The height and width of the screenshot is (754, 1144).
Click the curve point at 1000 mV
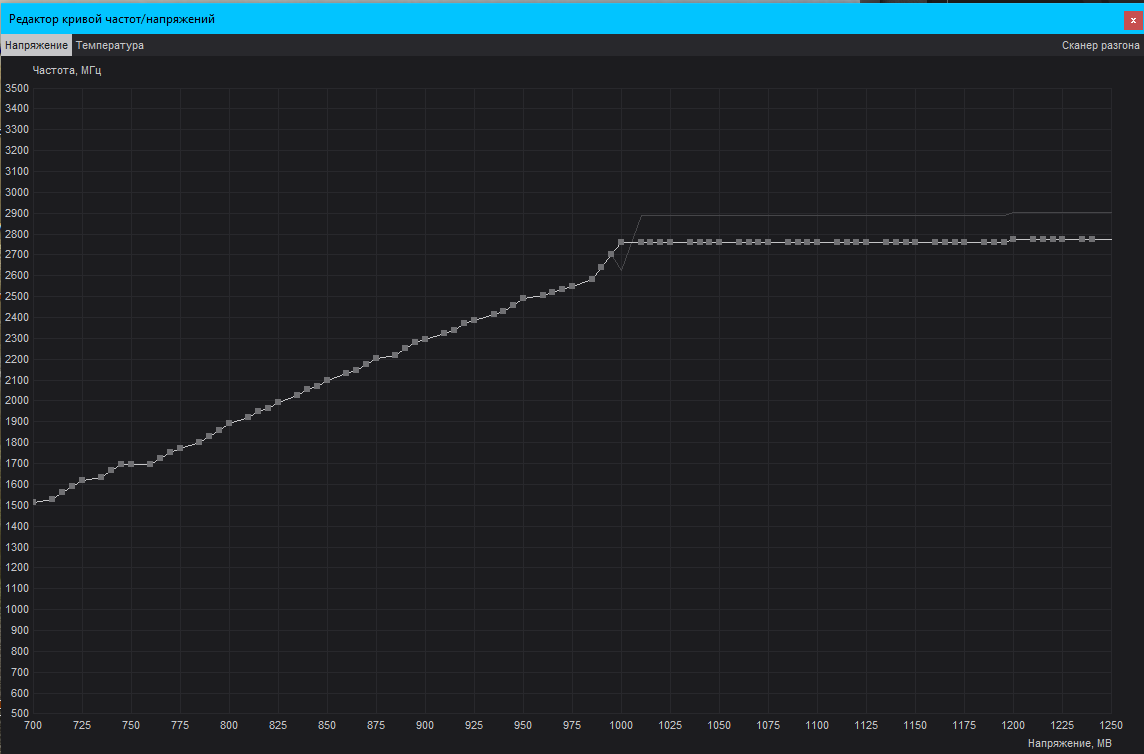621,242
